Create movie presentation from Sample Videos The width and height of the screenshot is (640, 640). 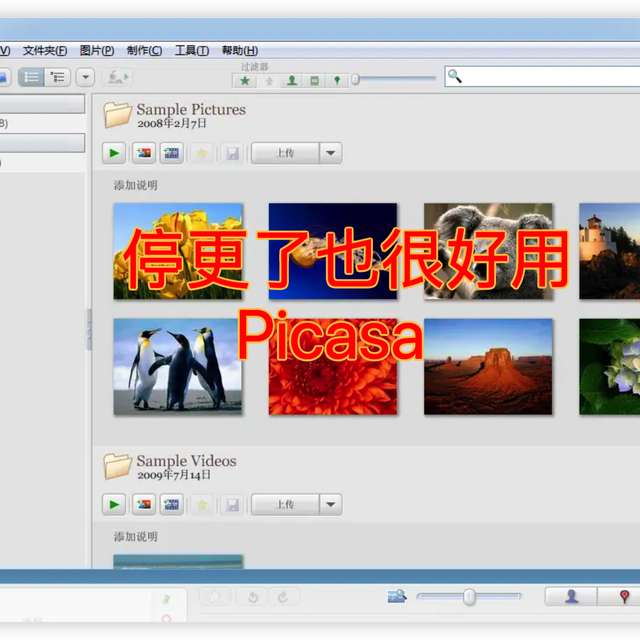[x=171, y=504]
